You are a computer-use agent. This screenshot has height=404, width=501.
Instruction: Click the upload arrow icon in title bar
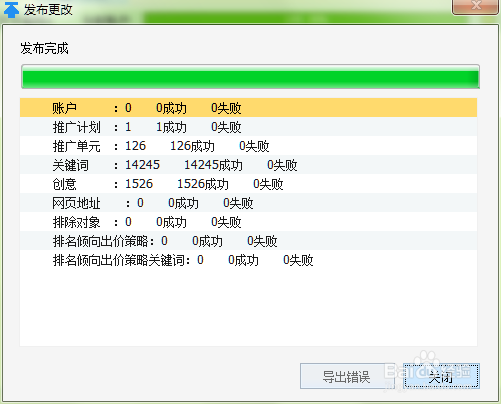(11, 9)
